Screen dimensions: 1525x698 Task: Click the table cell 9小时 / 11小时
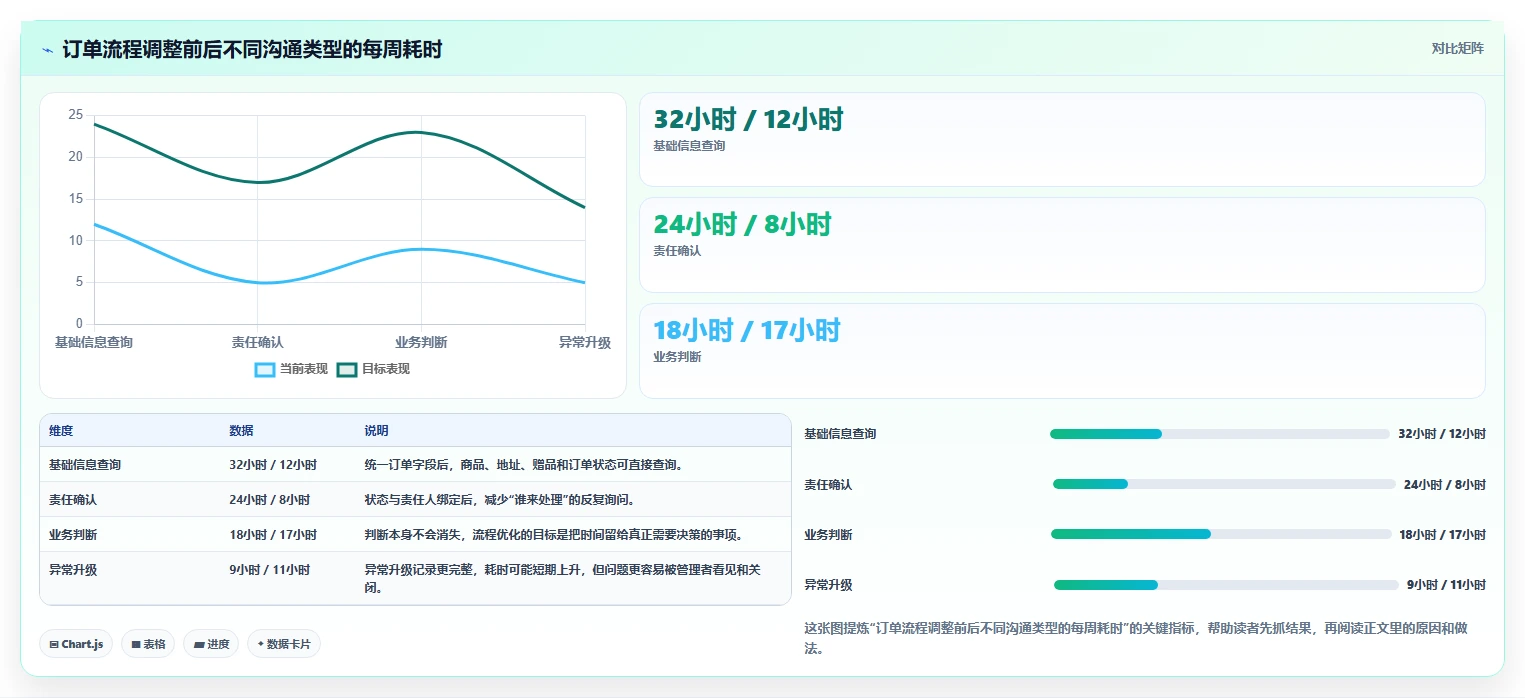coord(269,570)
